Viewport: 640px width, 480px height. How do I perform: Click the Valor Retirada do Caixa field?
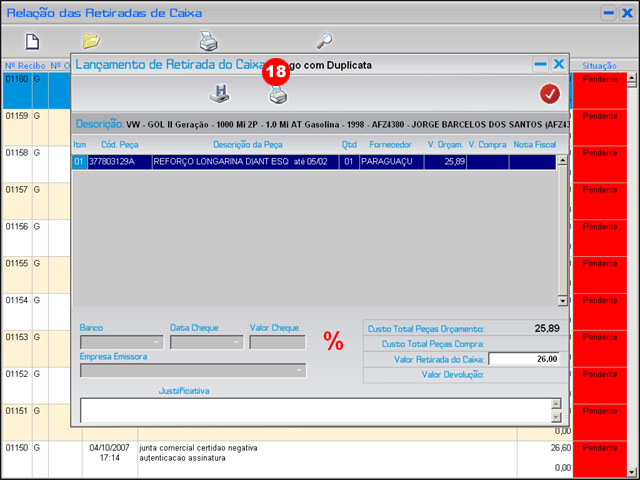pyautogui.click(x=525, y=360)
